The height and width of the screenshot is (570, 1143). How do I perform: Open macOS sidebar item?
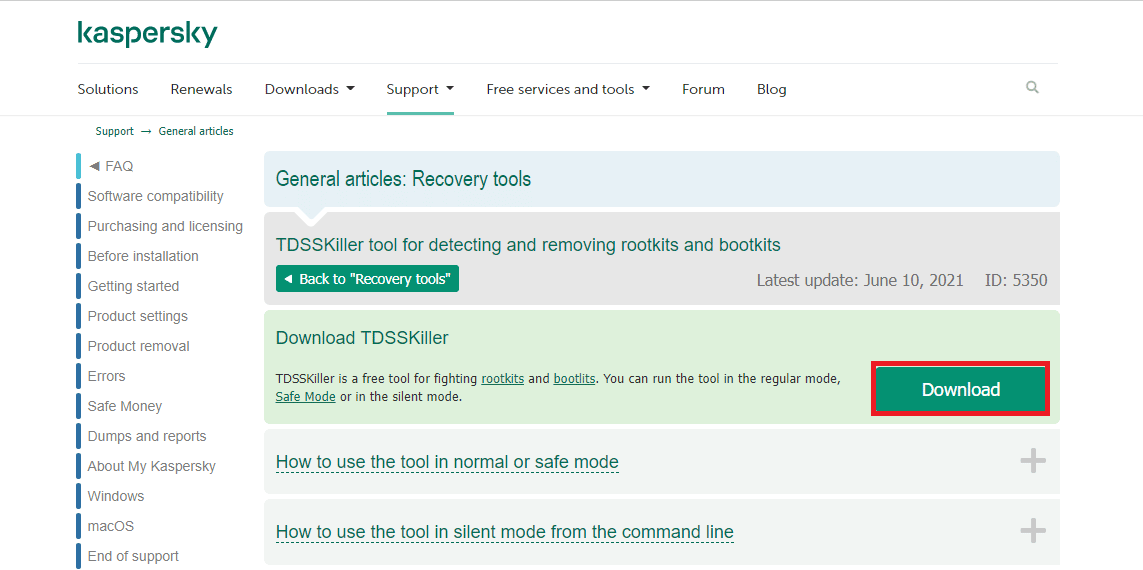111,526
